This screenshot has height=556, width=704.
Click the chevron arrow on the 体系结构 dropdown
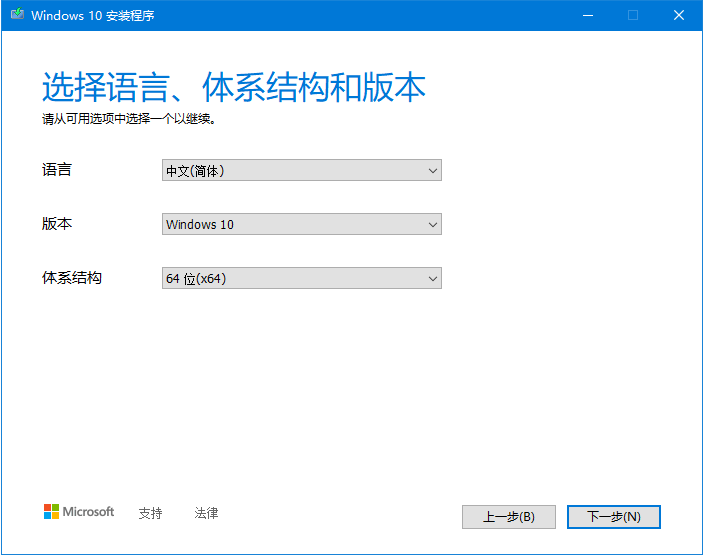click(432, 279)
